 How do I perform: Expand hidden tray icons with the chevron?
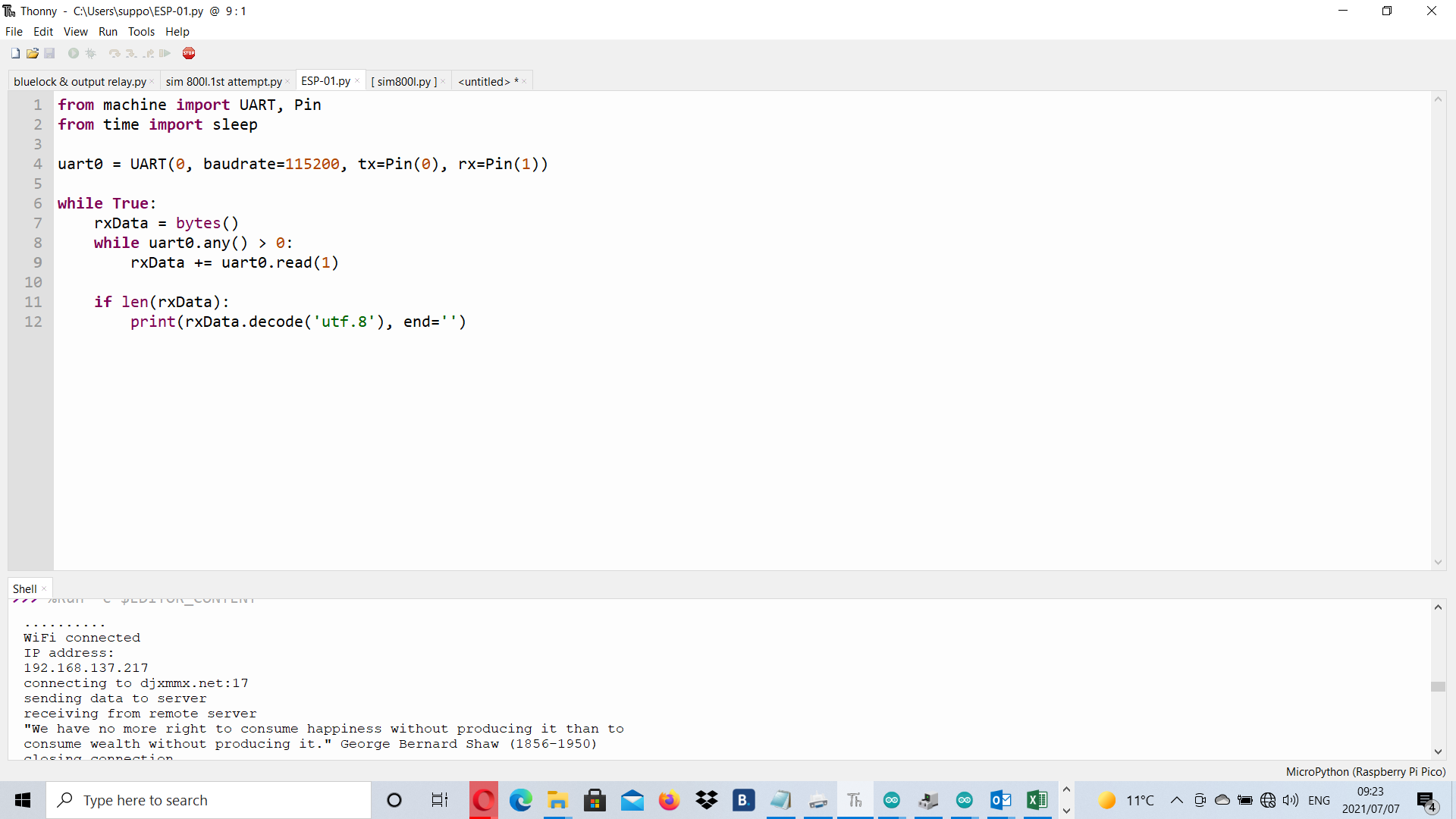[1176, 800]
